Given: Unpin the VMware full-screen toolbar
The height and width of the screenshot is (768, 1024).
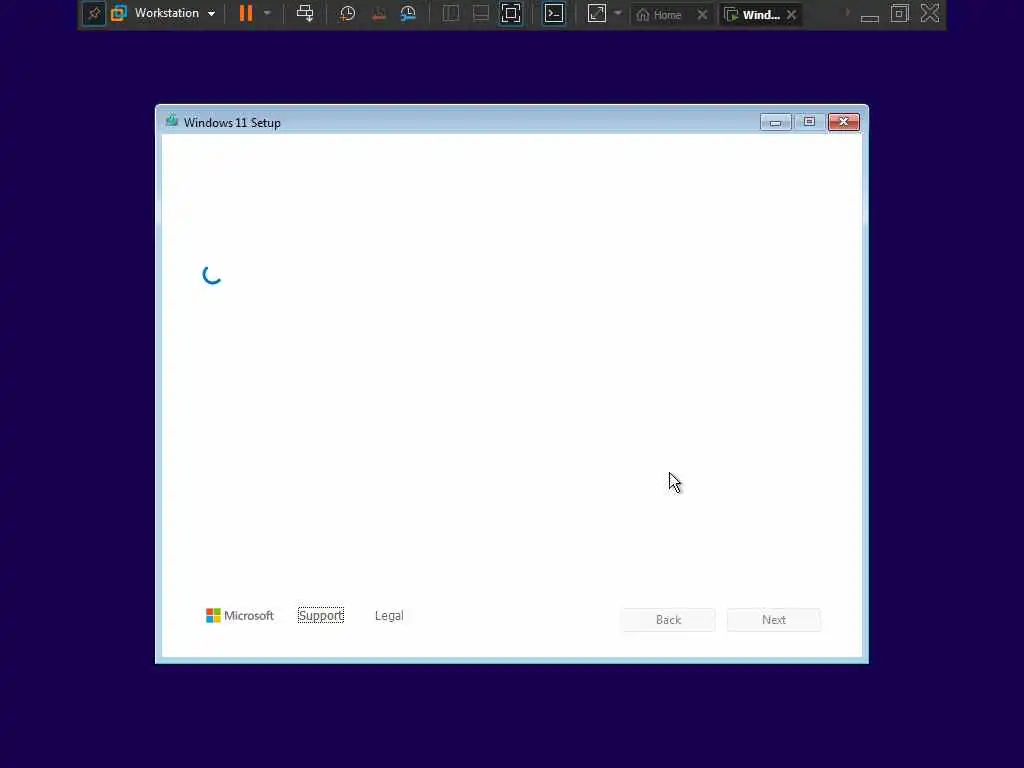Looking at the screenshot, I should [94, 14].
